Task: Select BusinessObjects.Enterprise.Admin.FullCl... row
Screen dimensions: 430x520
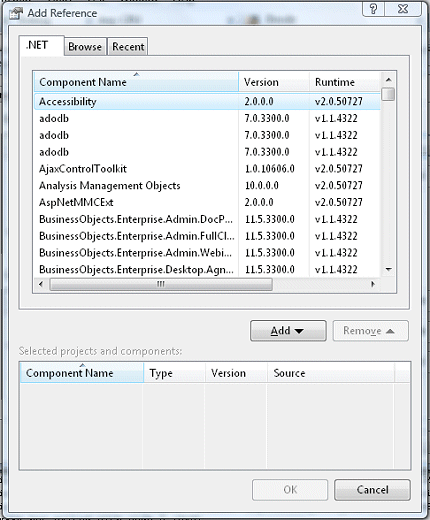Action: (207, 236)
